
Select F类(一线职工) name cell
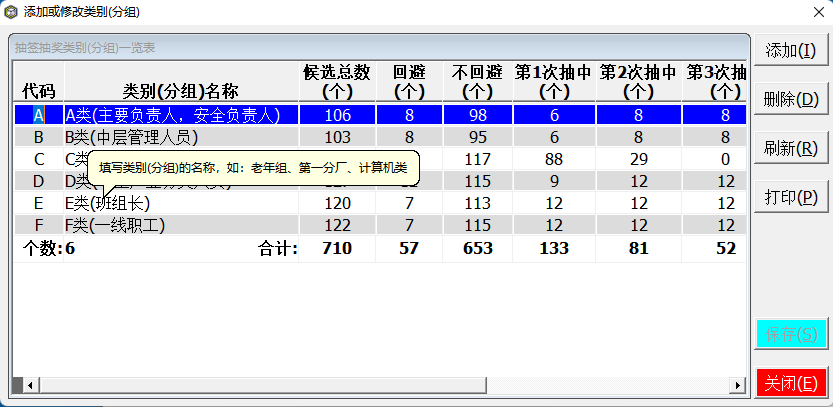coord(181,226)
